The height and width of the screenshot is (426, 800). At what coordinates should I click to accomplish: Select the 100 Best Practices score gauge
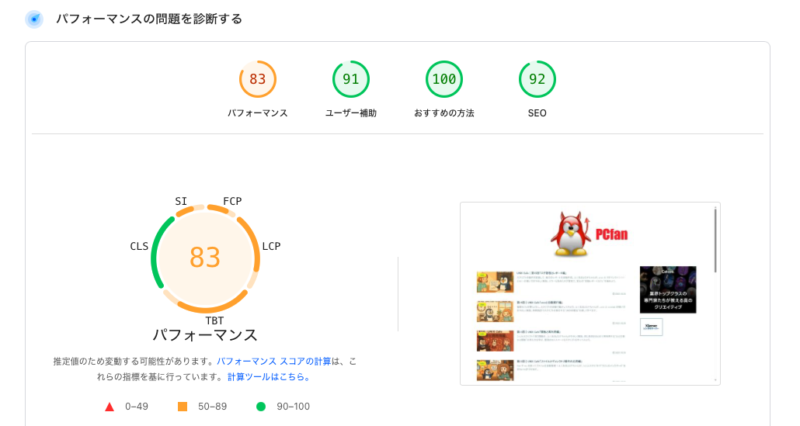[x=444, y=80]
